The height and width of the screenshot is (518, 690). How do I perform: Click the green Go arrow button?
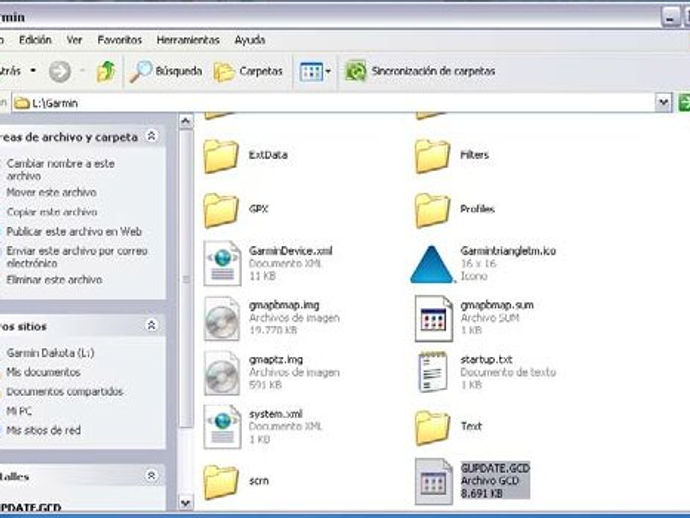683,103
